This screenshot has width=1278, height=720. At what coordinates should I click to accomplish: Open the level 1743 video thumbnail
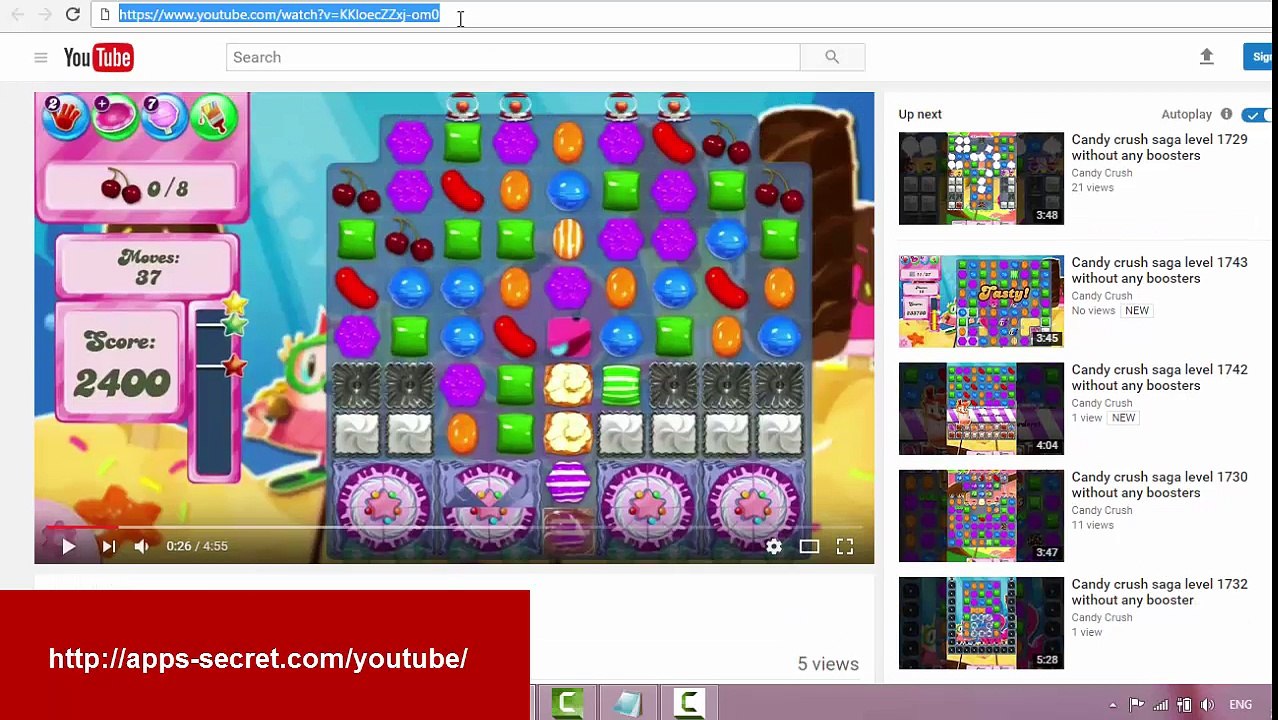pos(981,301)
